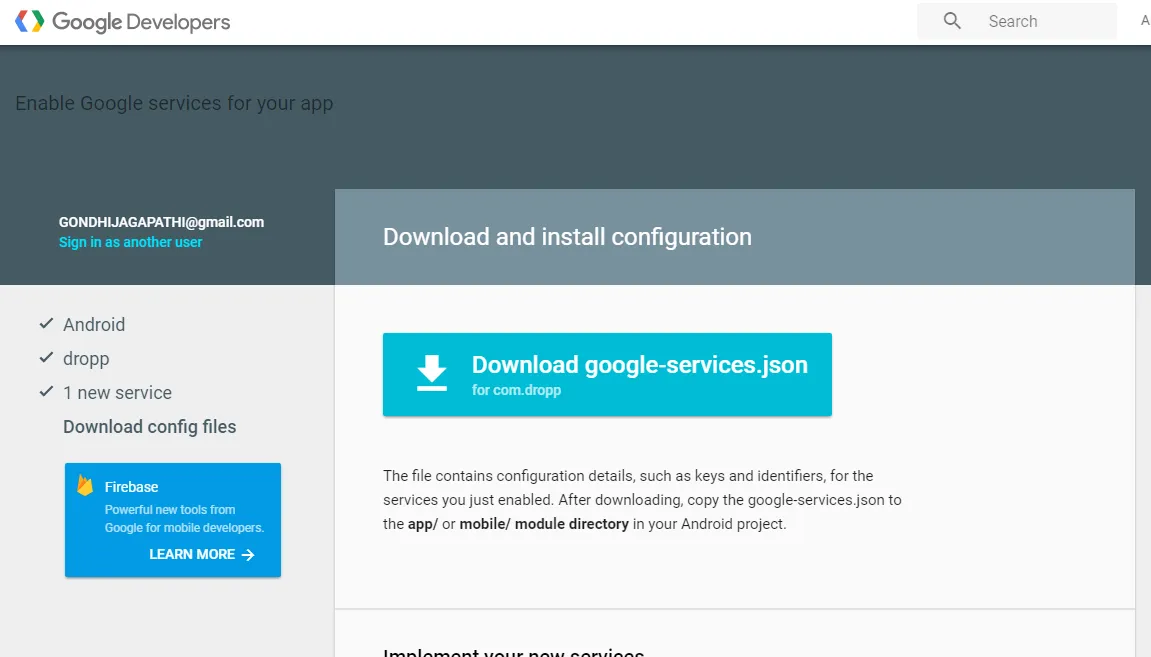Viewport: 1151px width, 657px height.
Task: Click the download arrow icon
Action: (x=432, y=373)
